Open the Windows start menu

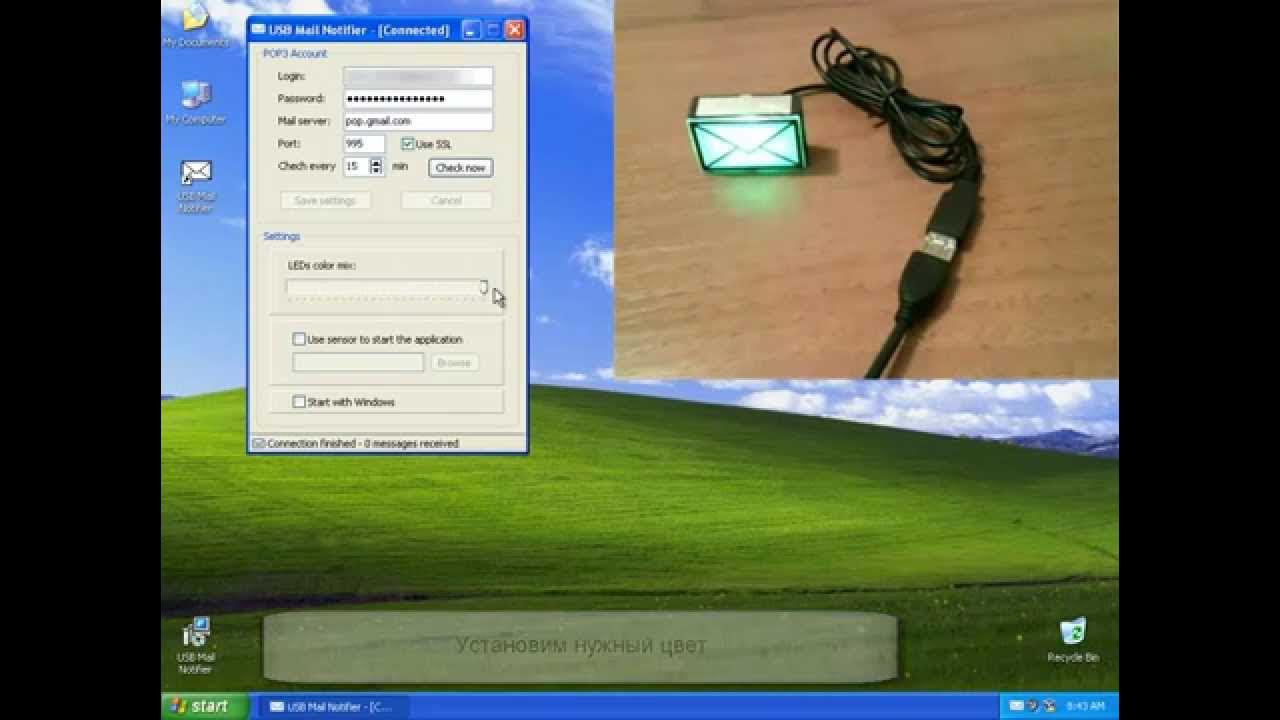point(204,706)
